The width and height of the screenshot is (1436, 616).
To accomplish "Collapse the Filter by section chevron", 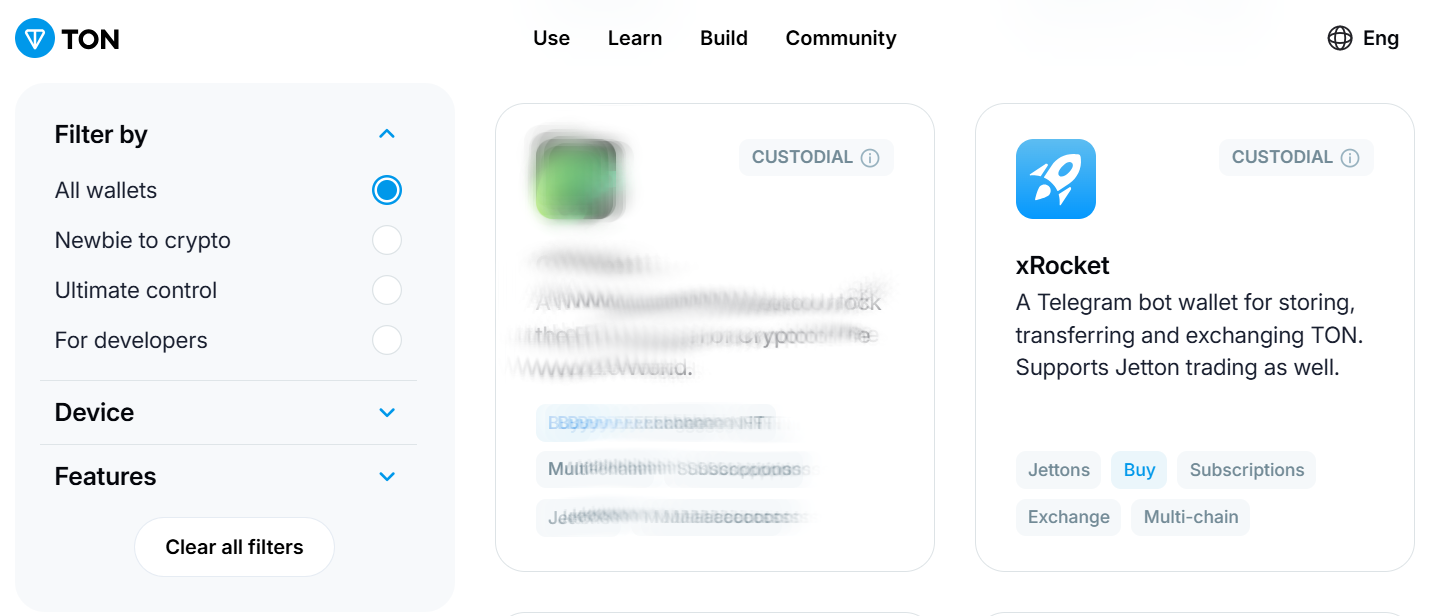I will [x=387, y=134].
